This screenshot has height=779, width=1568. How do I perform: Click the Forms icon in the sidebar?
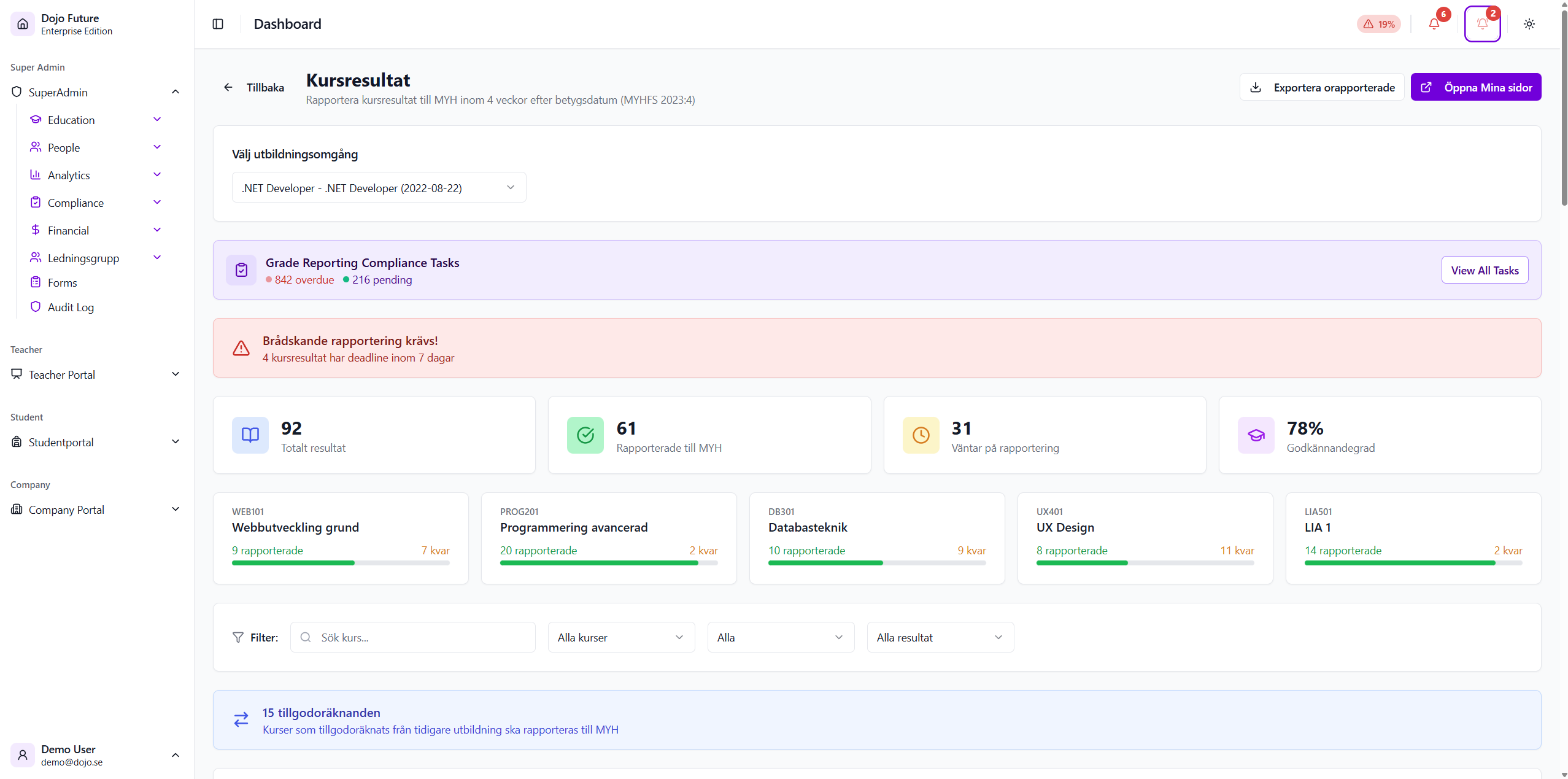36,282
